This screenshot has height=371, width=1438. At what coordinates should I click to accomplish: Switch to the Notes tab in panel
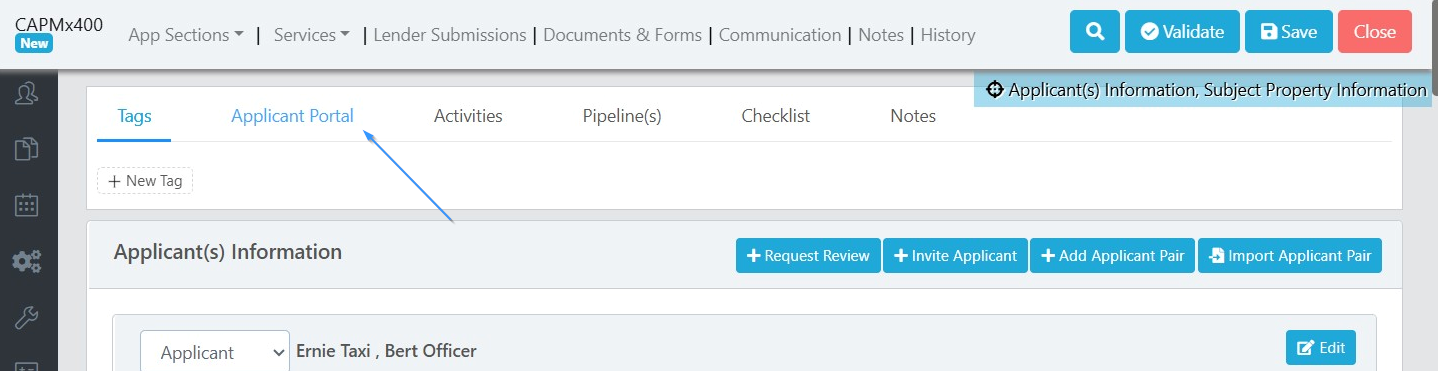pyautogui.click(x=913, y=116)
